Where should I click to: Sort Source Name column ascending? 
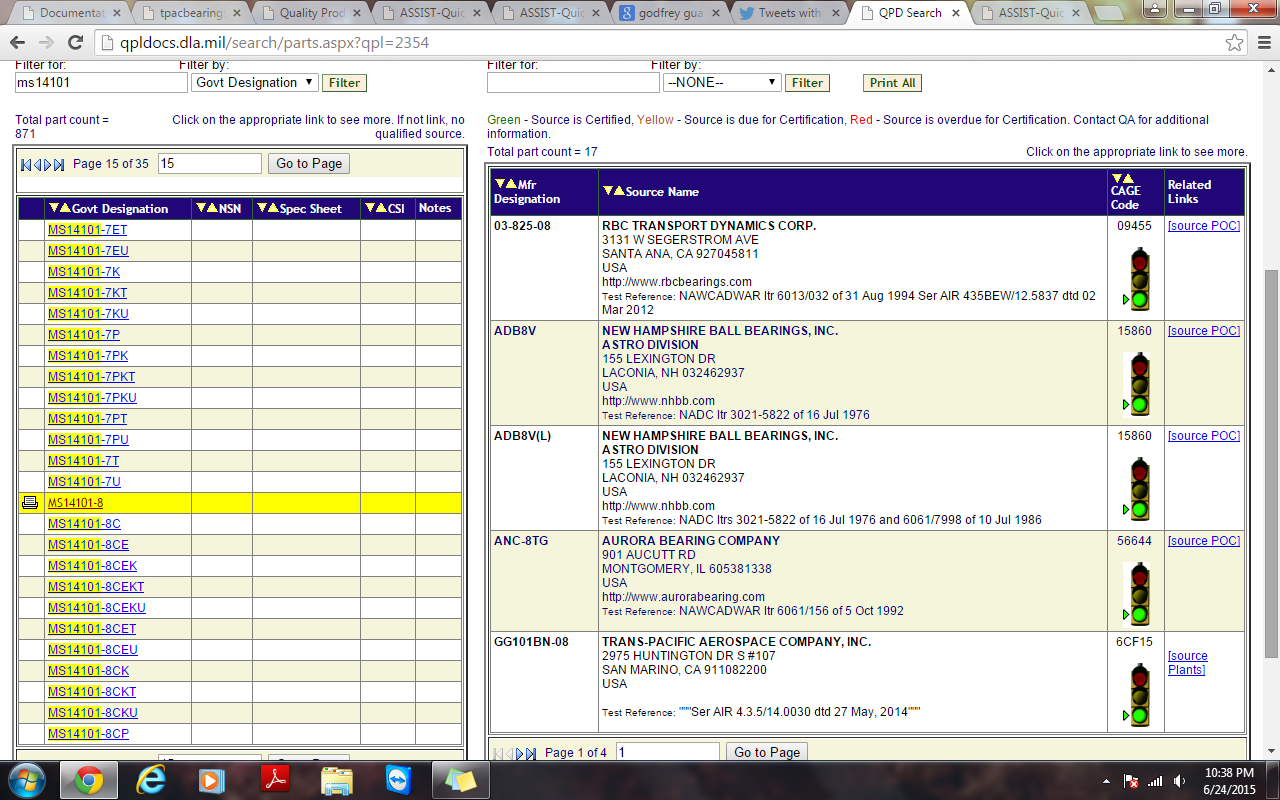click(619, 191)
